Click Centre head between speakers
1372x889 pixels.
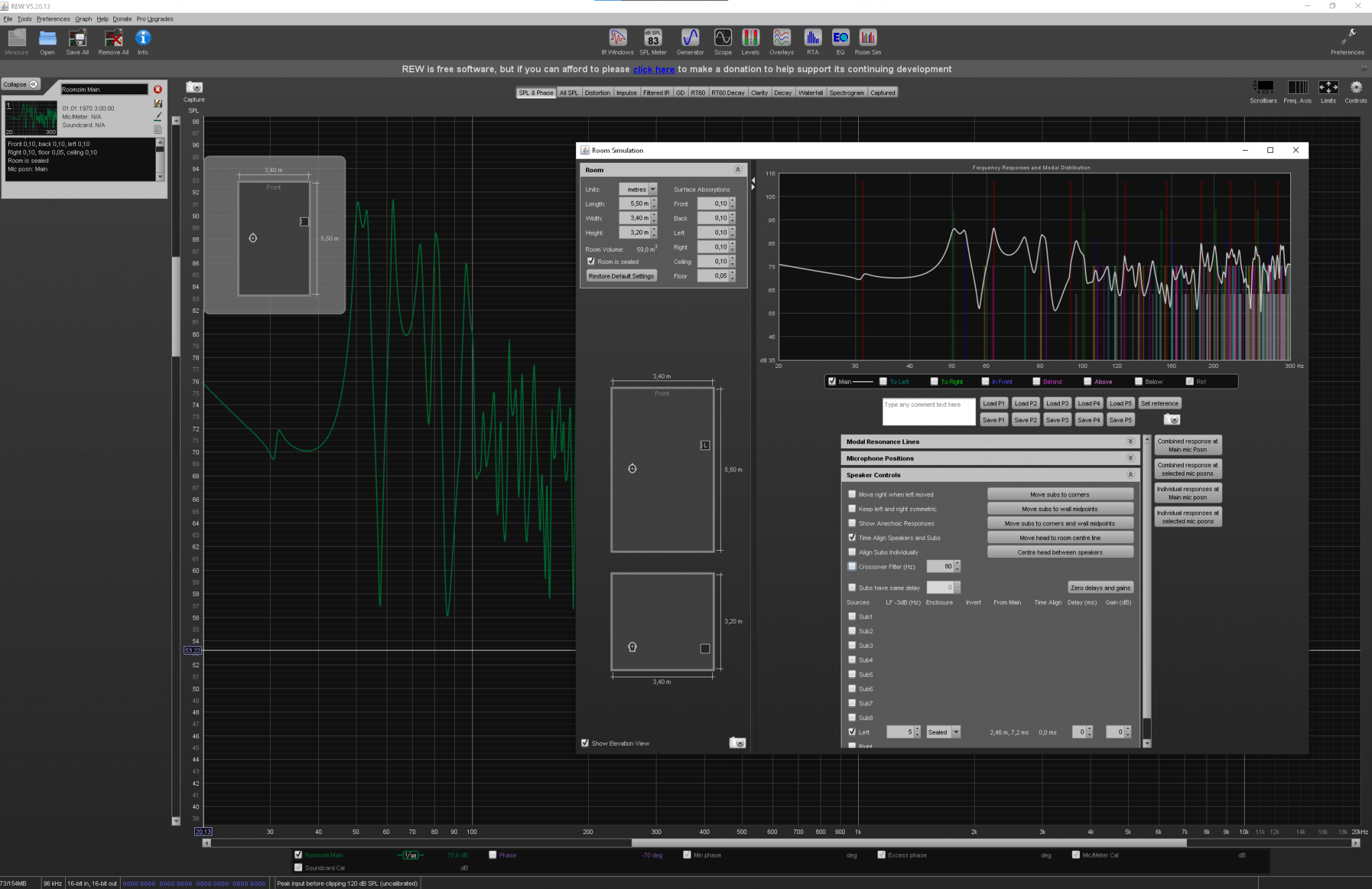(x=1060, y=552)
